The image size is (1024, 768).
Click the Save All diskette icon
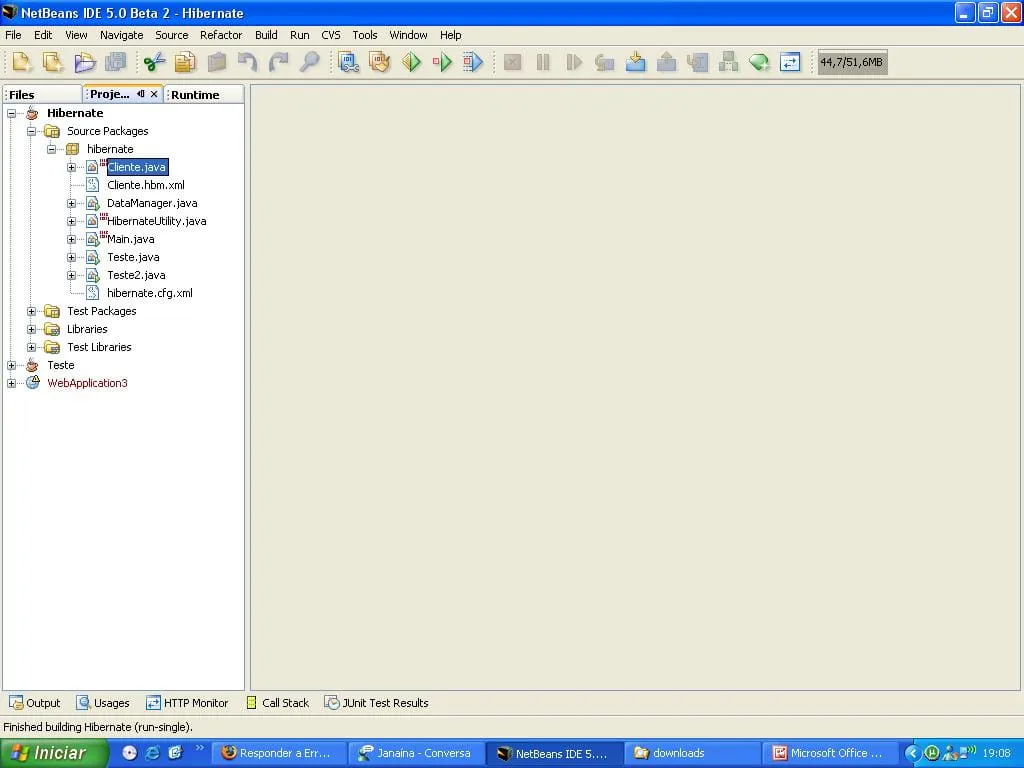pyautogui.click(x=116, y=63)
